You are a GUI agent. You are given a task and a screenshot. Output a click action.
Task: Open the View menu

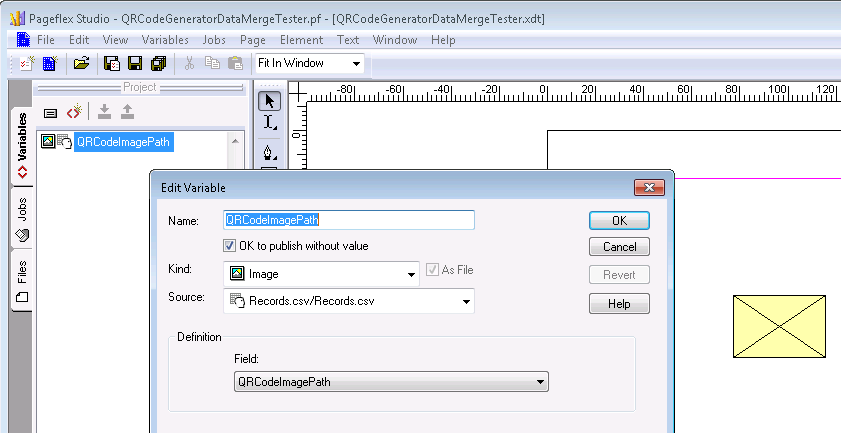point(115,40)
